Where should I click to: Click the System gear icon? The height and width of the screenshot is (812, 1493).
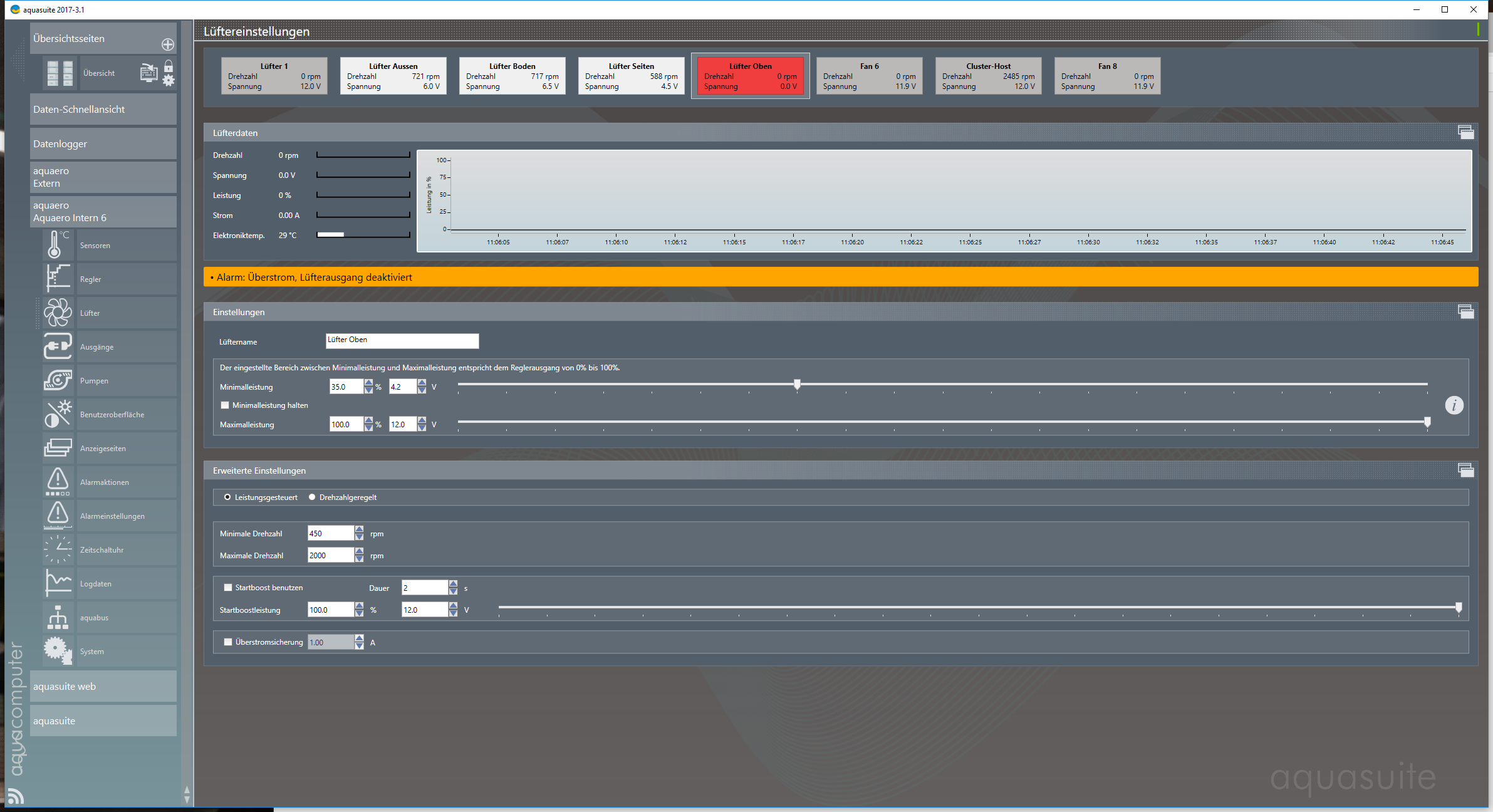pyautogui.click(x=57, y=651)
